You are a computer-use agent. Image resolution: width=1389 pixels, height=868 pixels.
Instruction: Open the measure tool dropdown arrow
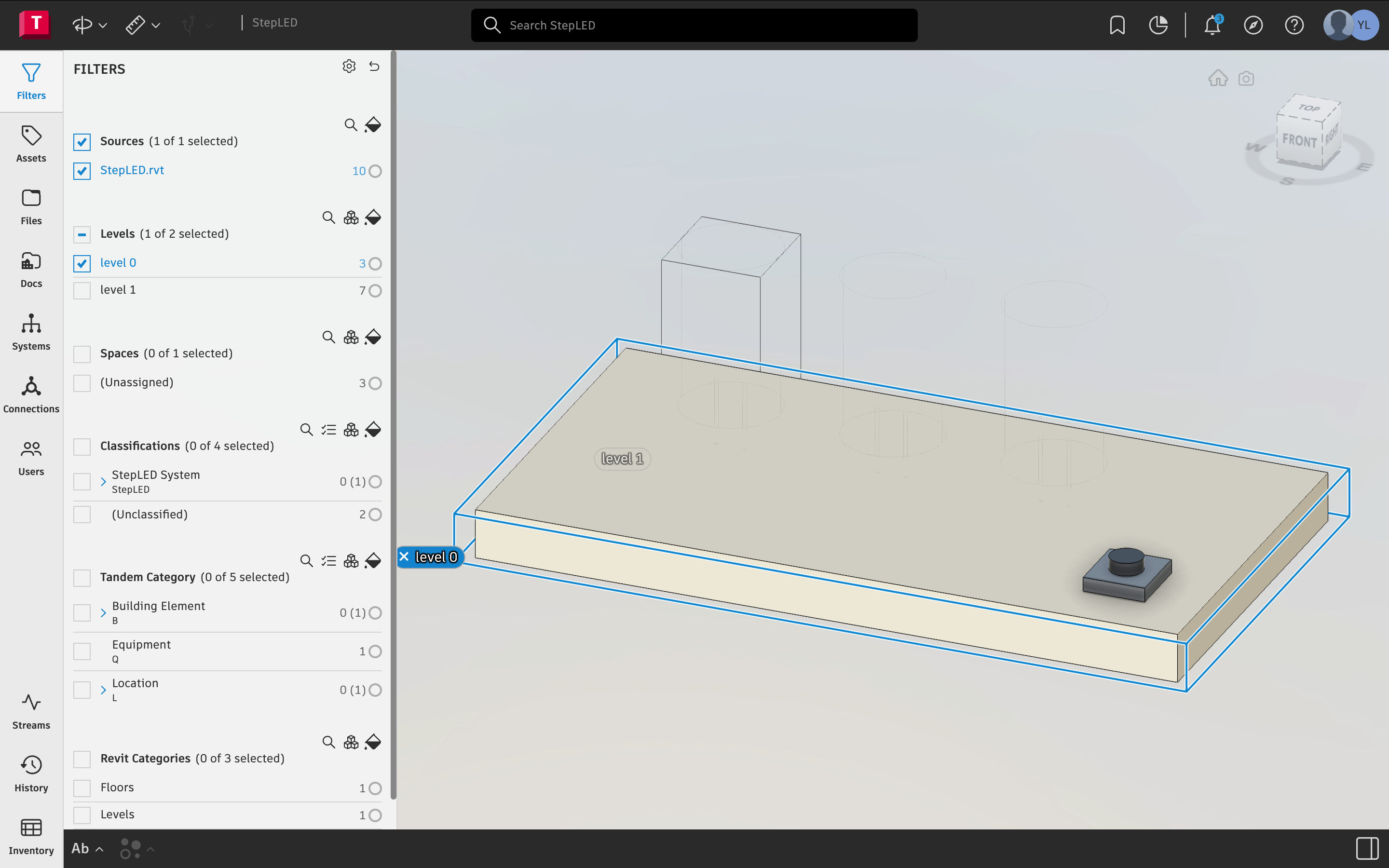pos(156,25)
